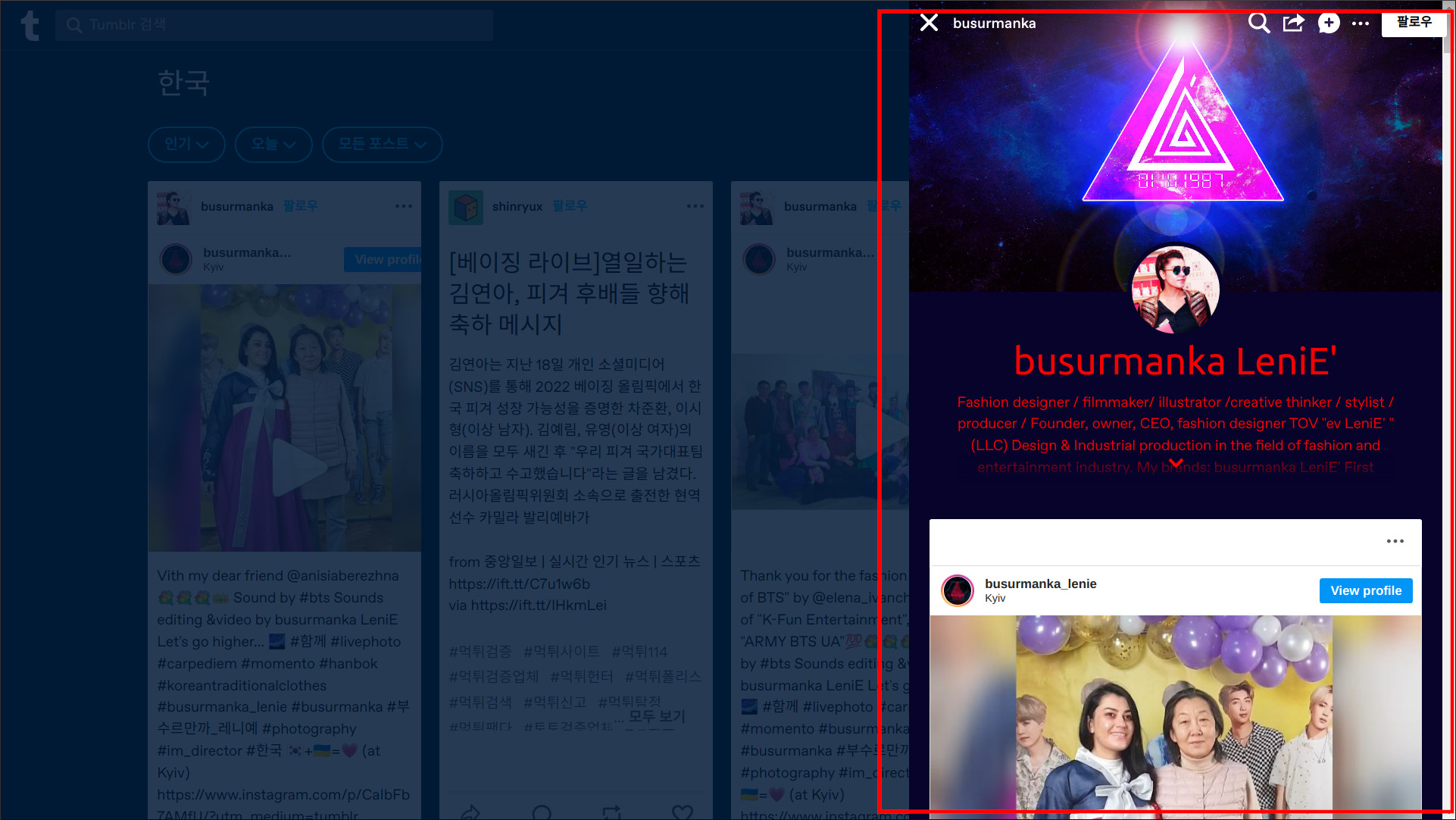Image resolution: width=1456 pixels, height=820 pixels.
Task: Reblog the shinryux post
Action: point(611,812)
